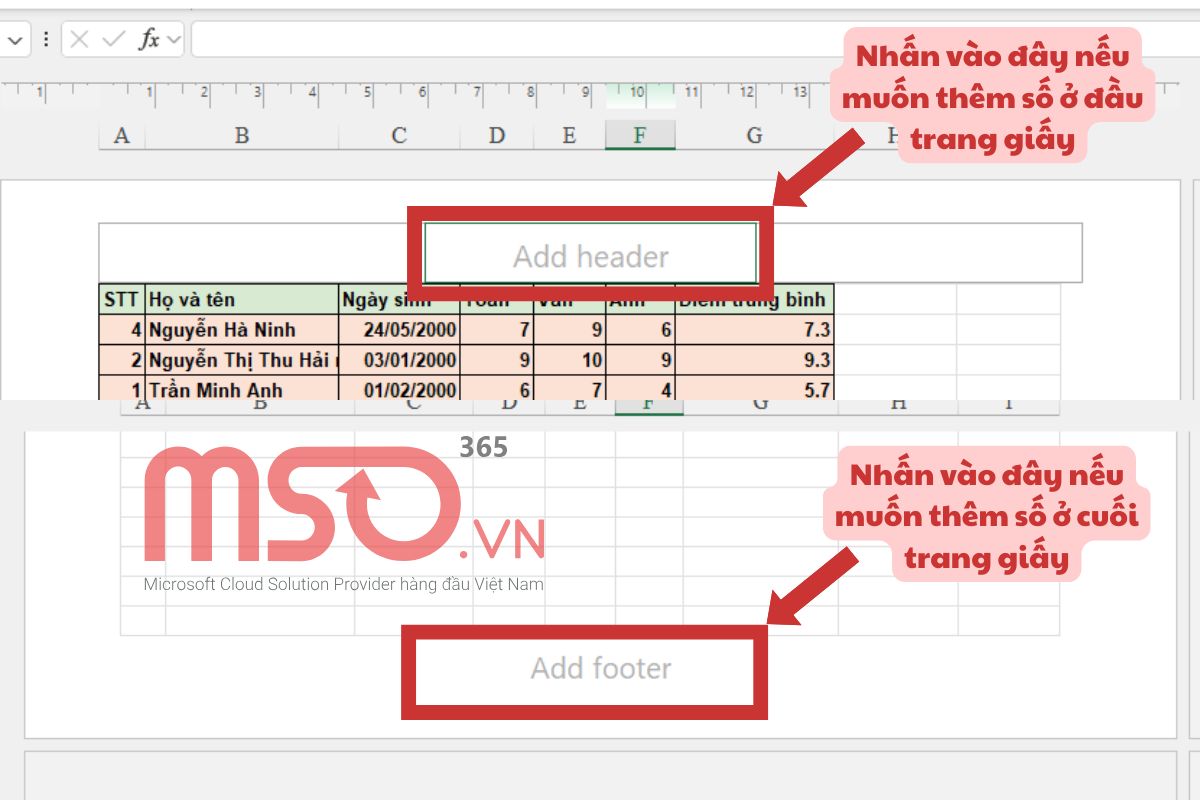Screen dimensions: 1200x800
Task: Click score '10' in Nguyễn Thị Thu Hải row
Action: point(569,360)
